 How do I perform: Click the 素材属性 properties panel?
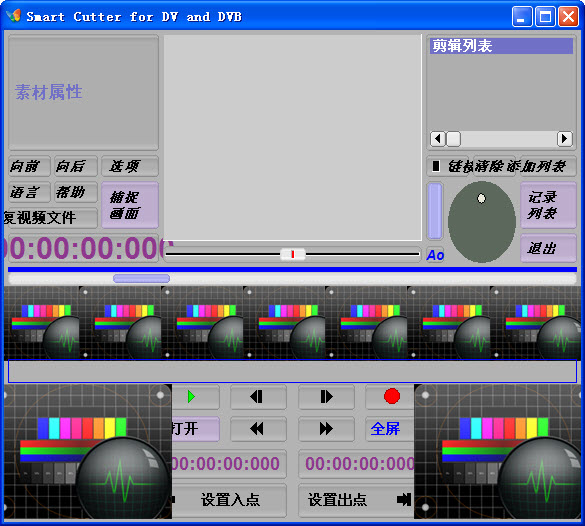[x=84, y=93]
